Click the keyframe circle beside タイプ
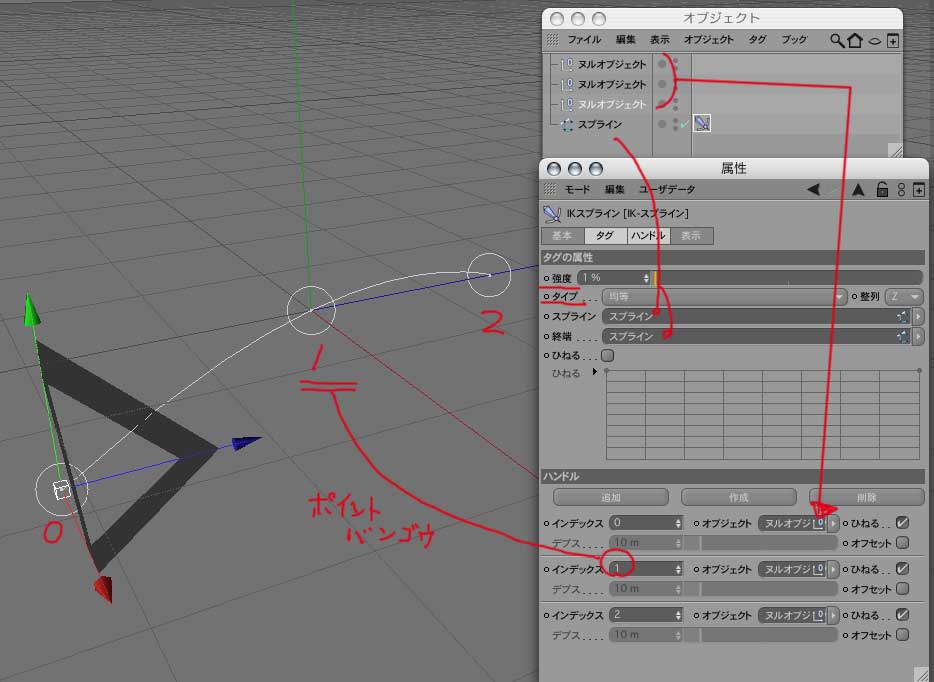 [x=546, y=297]
